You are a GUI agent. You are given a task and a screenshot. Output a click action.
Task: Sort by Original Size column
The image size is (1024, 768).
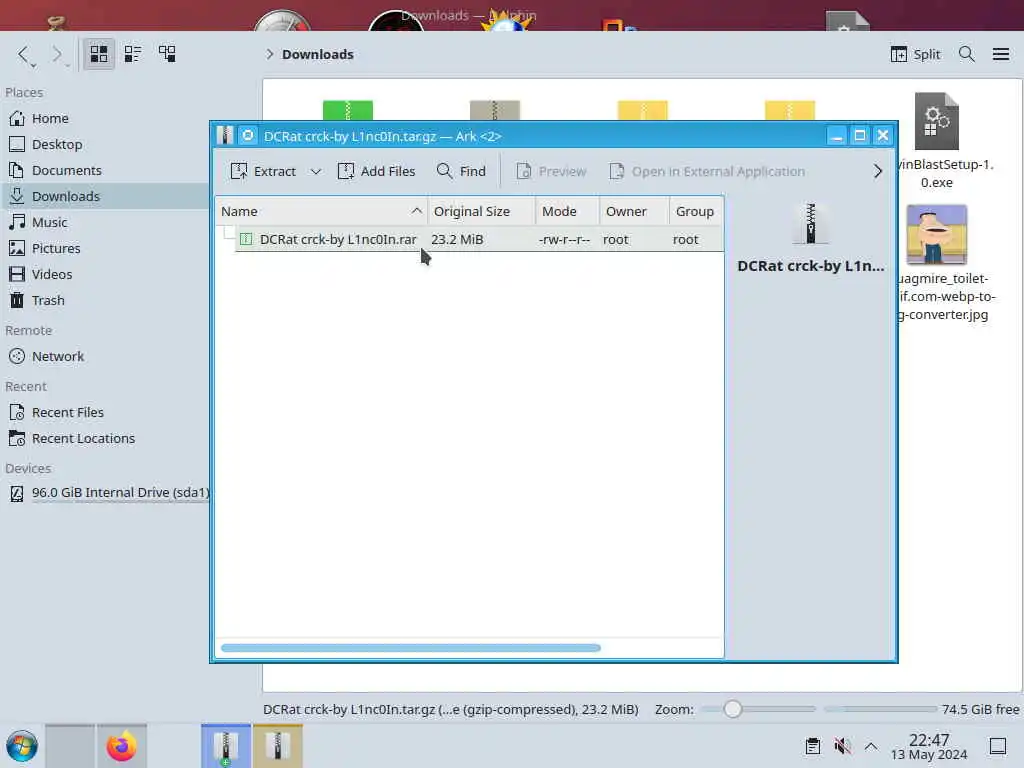(481, 212)
